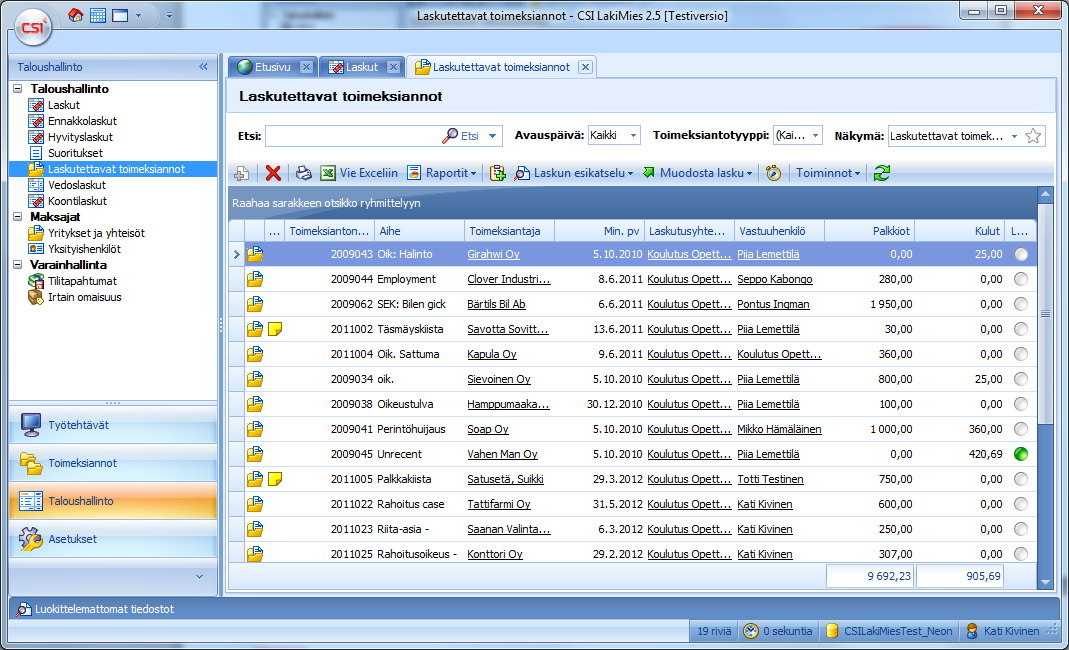Click the refresh green arrows icon
The height and width of the screenshot is (650, 1069).
coord(882,173)
